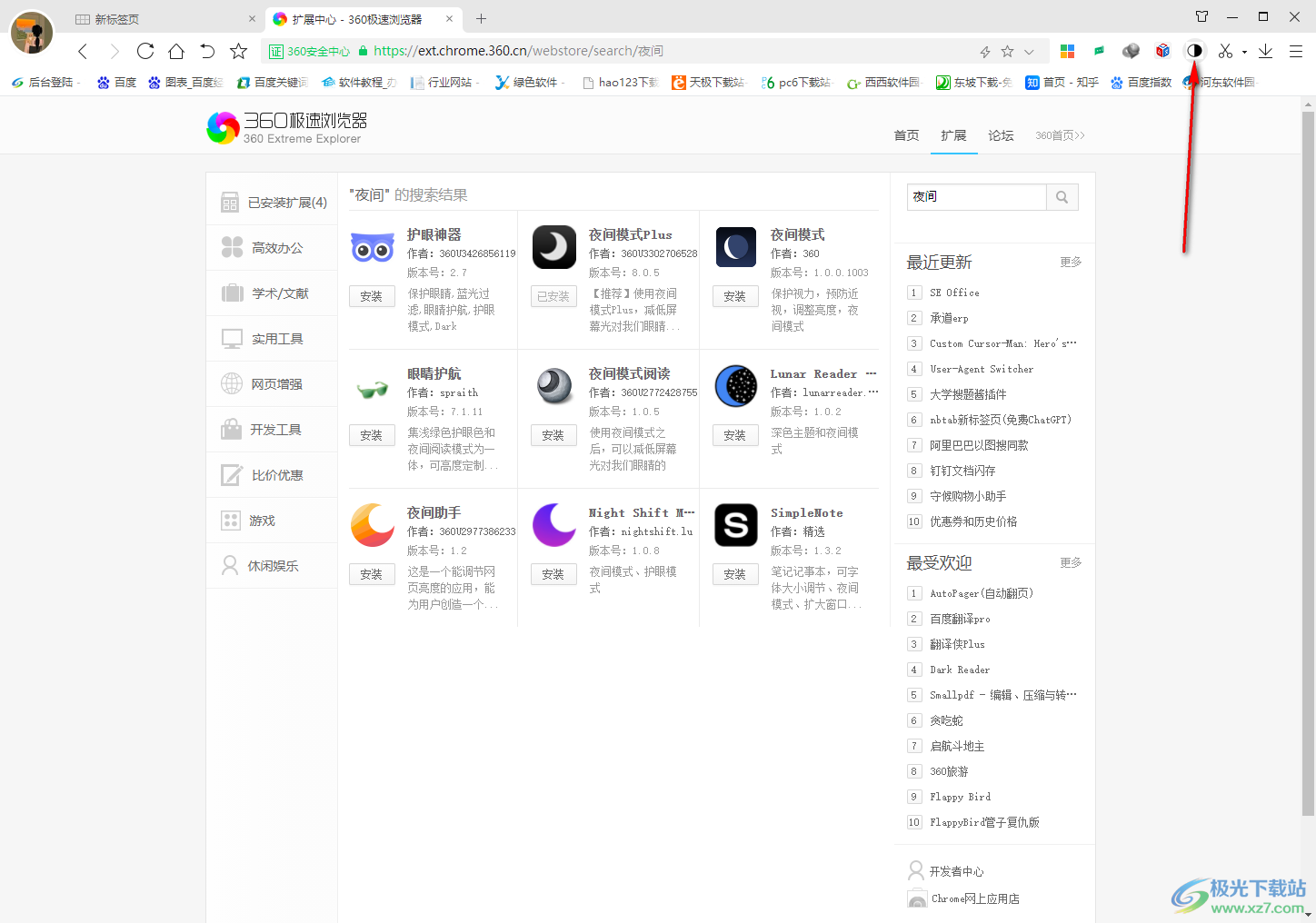Select 扩展 navigation tab
This screenshot has height=923, width=1316.
[953, 135]
